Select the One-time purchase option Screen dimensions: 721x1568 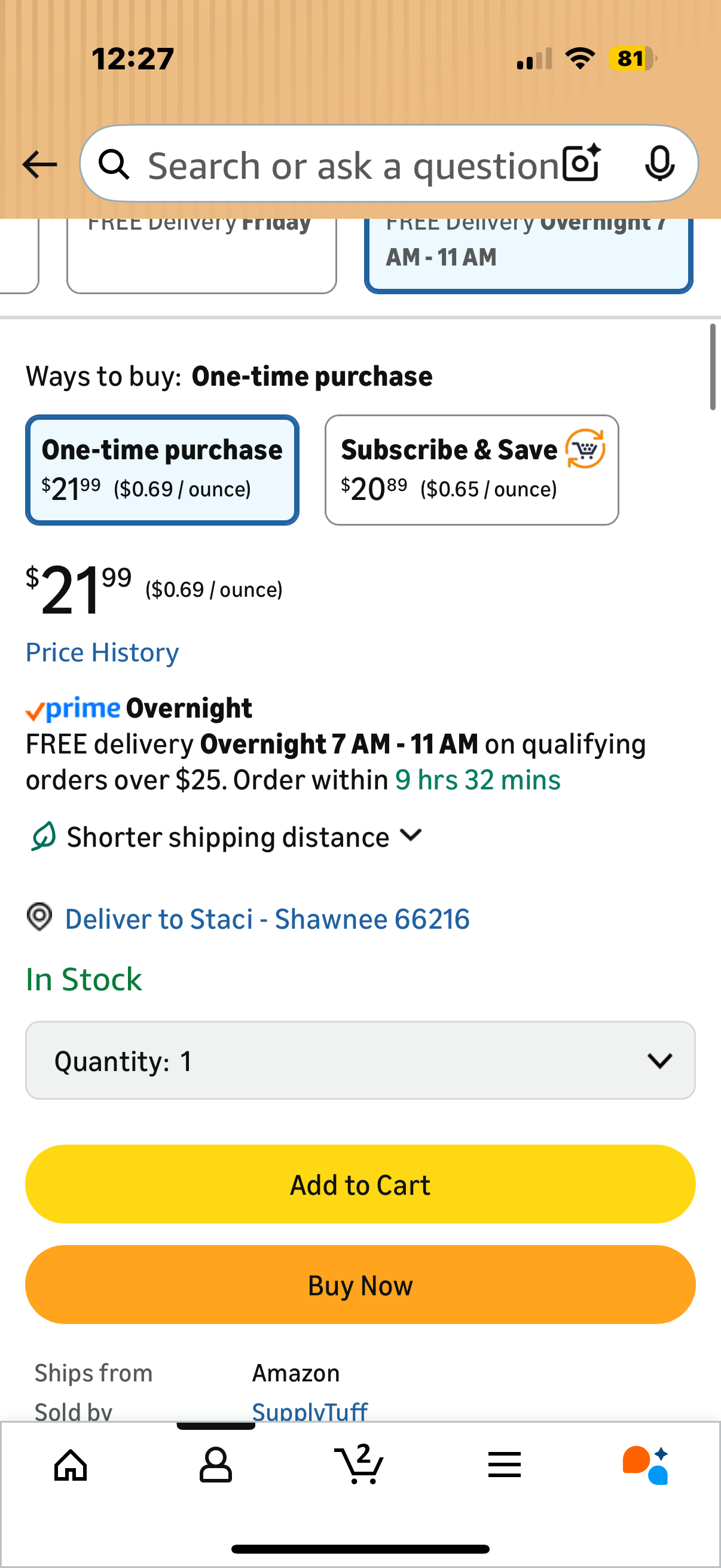162,470
